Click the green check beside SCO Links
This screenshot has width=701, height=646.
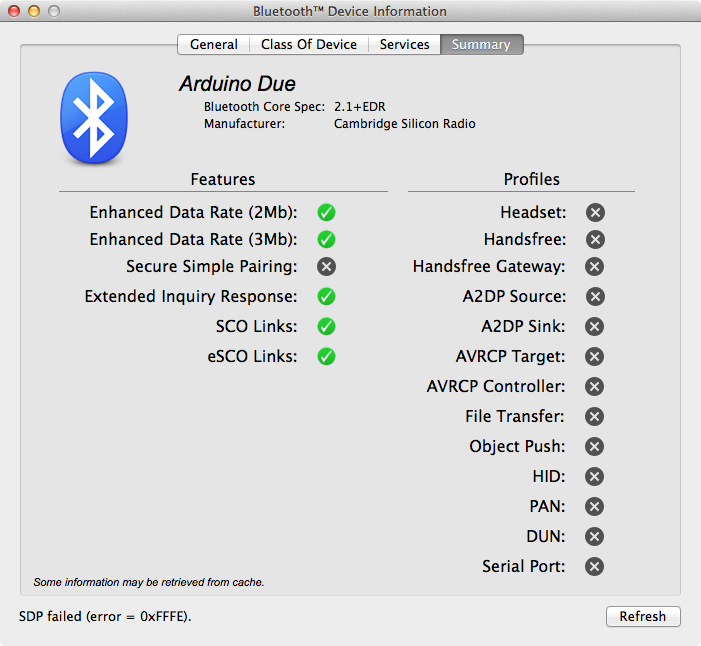click(326, 326)
